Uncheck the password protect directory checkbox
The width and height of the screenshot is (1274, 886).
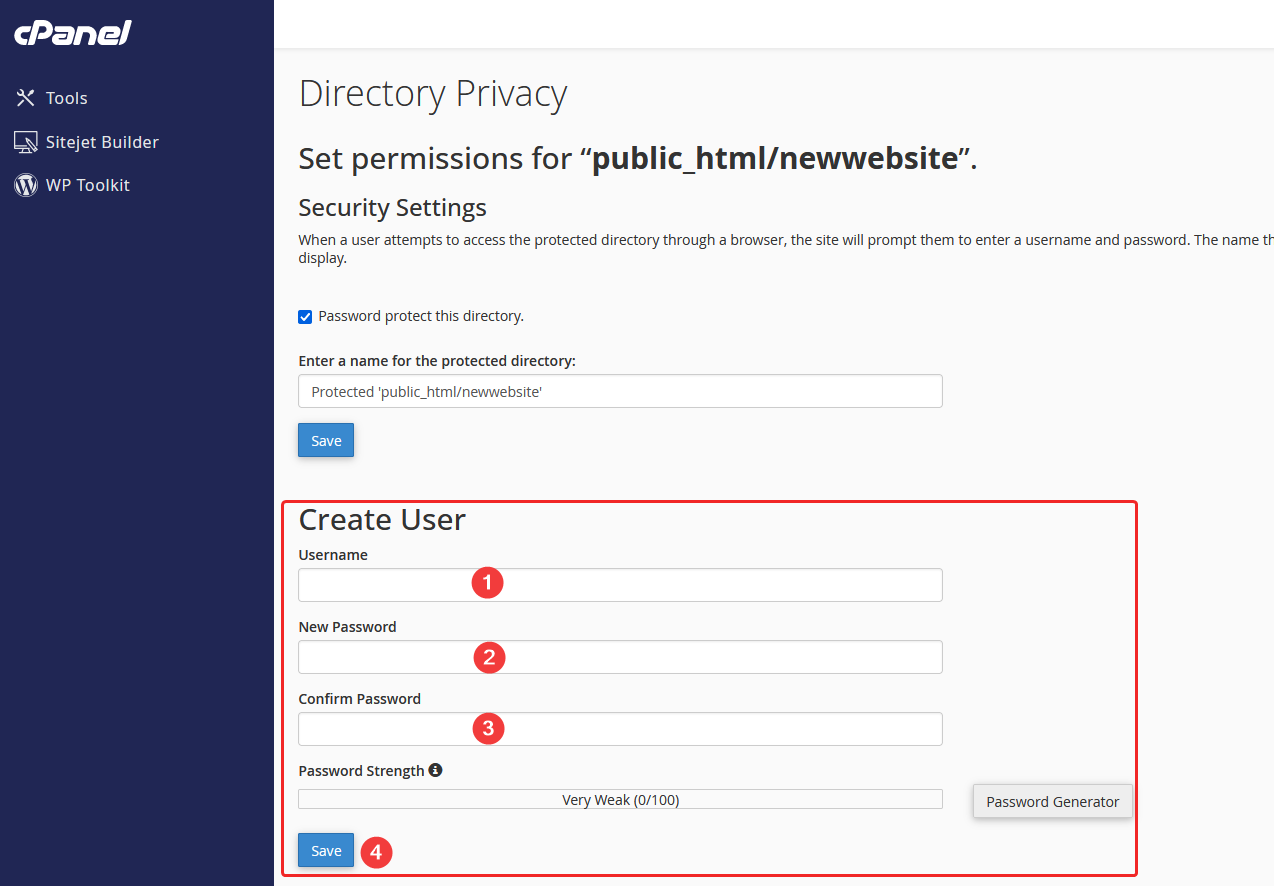point(306,317)
